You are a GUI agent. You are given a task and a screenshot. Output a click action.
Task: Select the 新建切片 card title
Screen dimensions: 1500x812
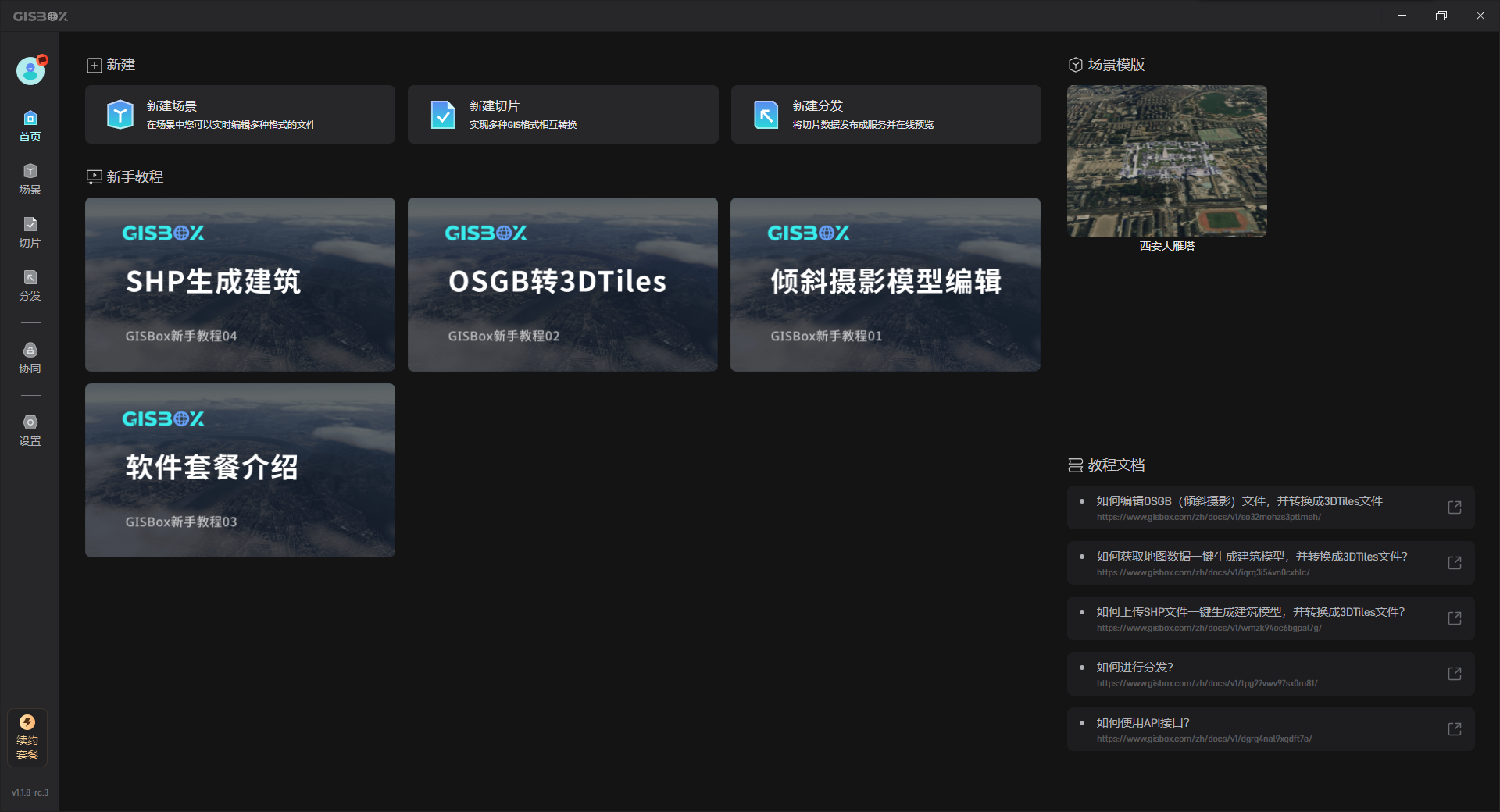(495, 106)
